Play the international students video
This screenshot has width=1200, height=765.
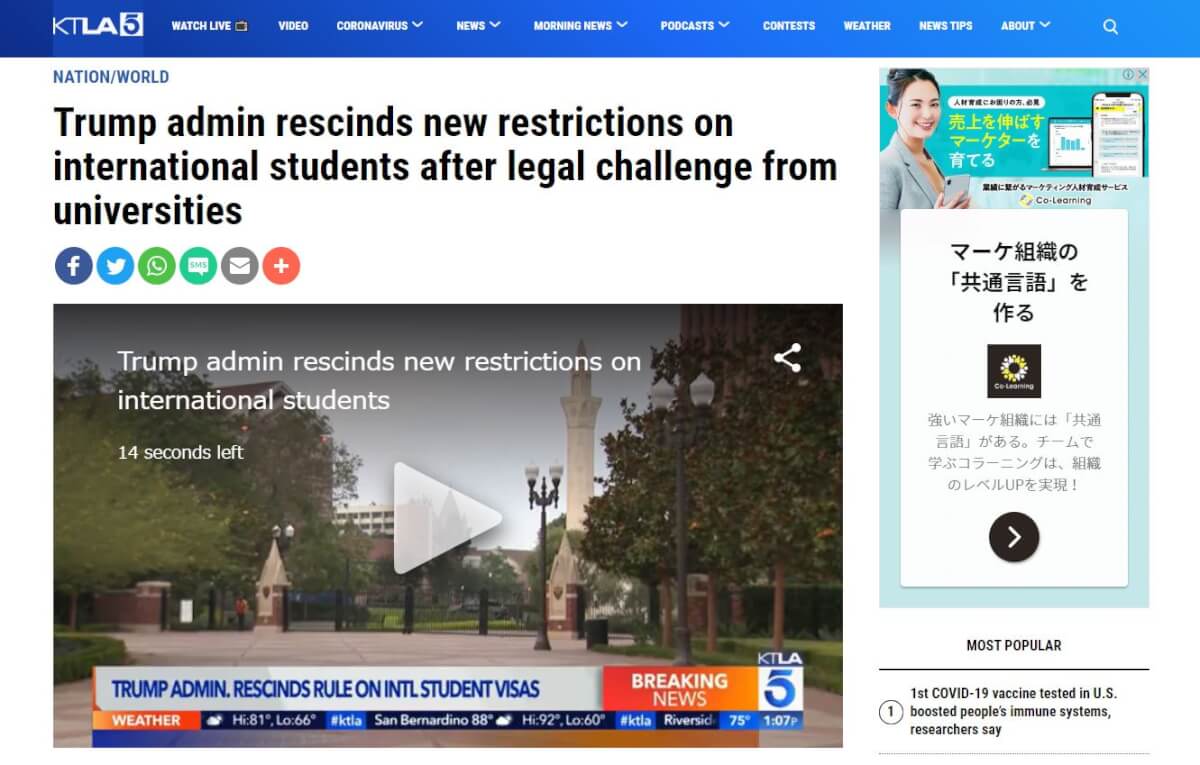point(447,518)
